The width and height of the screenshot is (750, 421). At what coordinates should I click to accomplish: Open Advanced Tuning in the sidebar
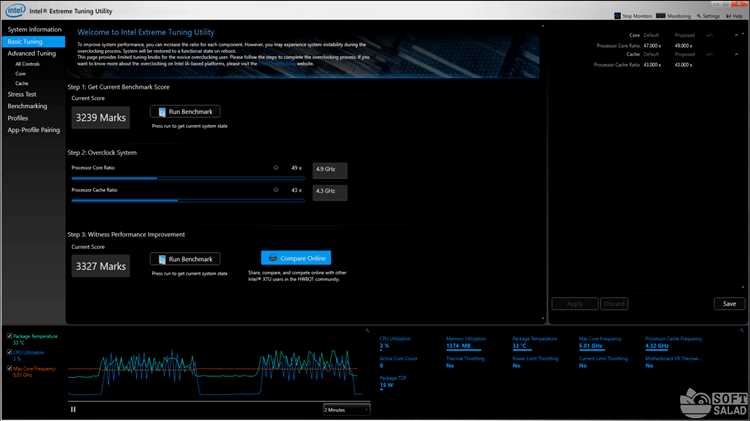pyautogui.click(x=32, y=54)
